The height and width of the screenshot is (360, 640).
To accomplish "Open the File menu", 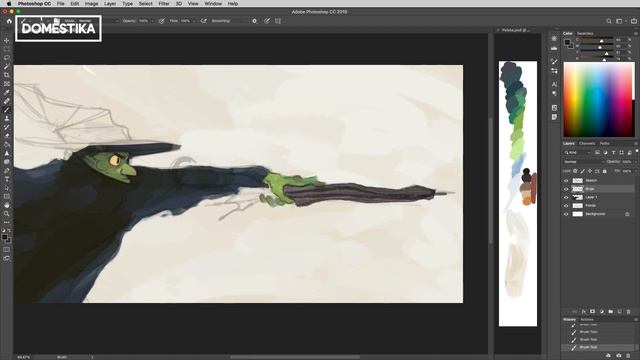I will click(x=60, y=4).
